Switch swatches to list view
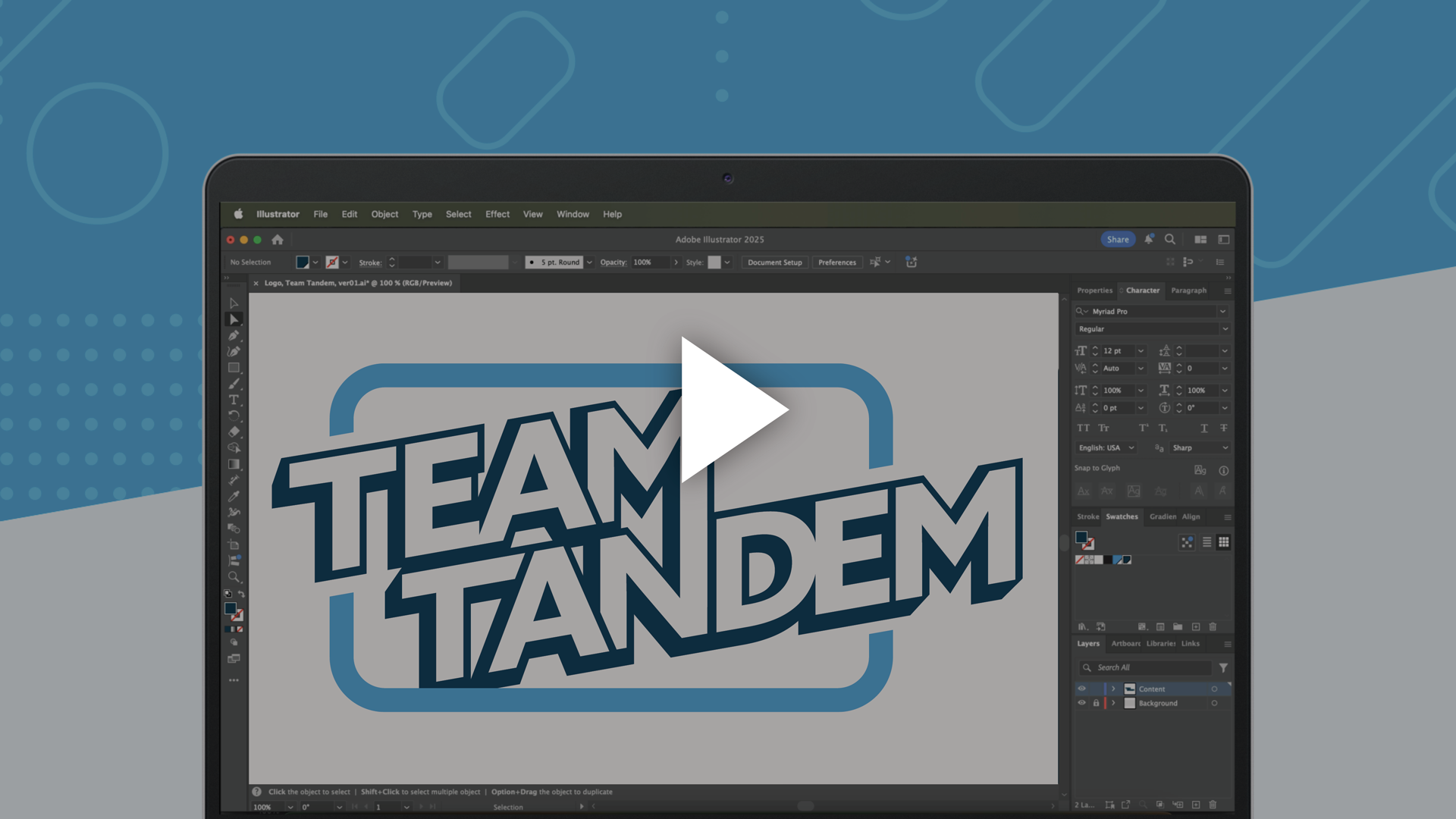This screenshot has height=819, width=1456. pos(1207,542)
